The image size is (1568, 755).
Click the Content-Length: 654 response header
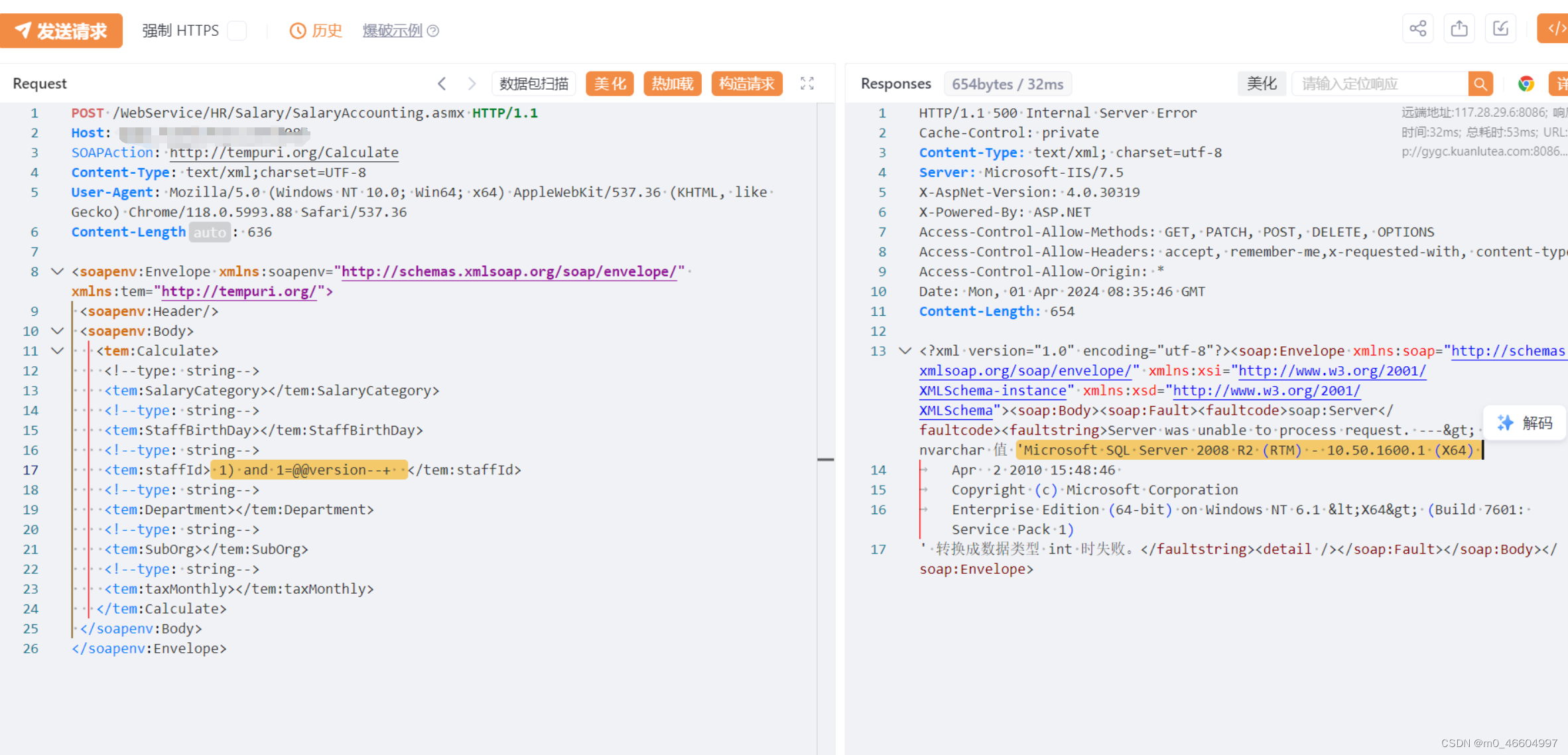(997, 311)
